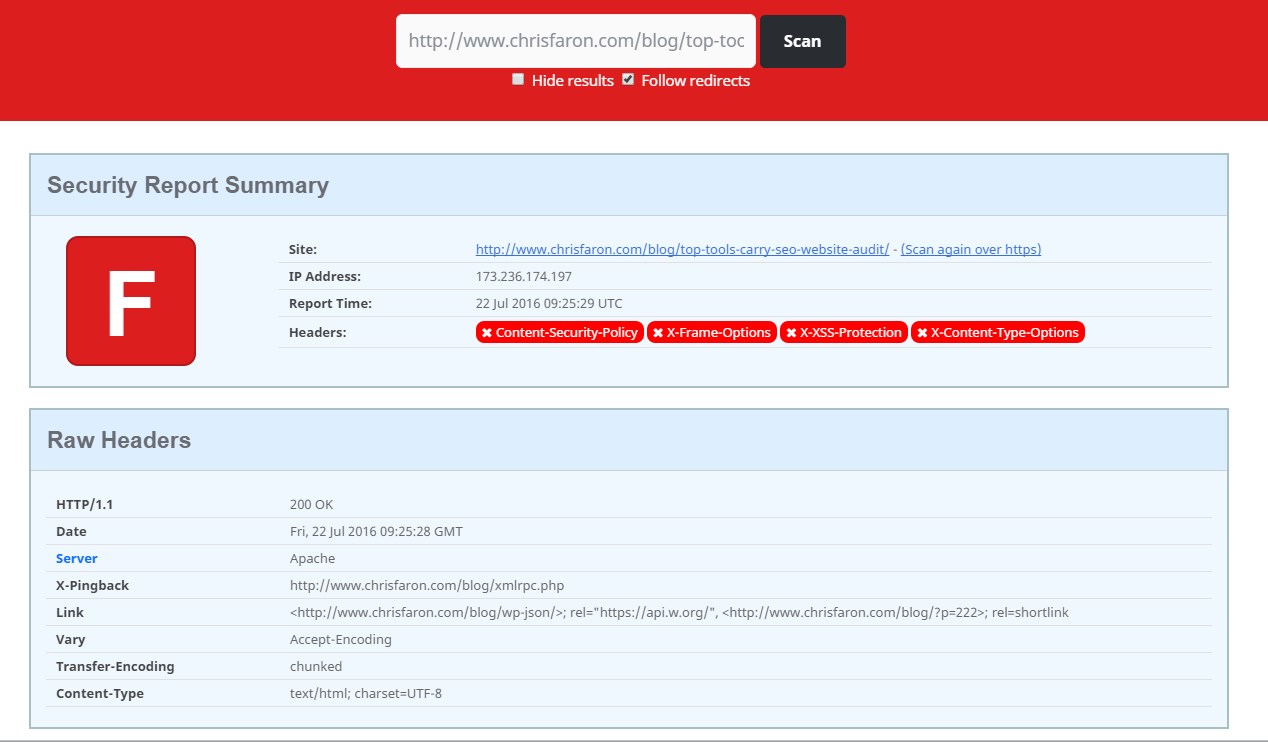This screenshot has width=1268, height=742.
Task: Click the 'Follow redirects' label text
Action: [695, 81]
